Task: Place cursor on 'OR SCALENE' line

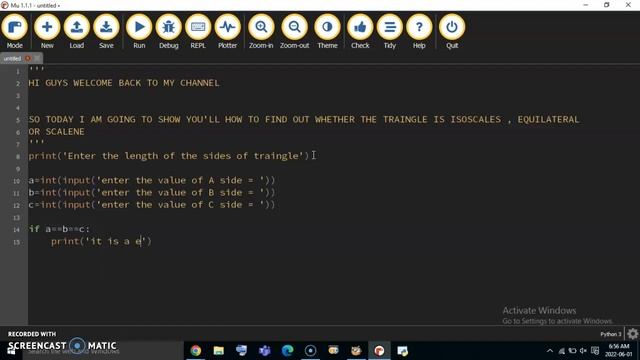Action: point(56,131)
